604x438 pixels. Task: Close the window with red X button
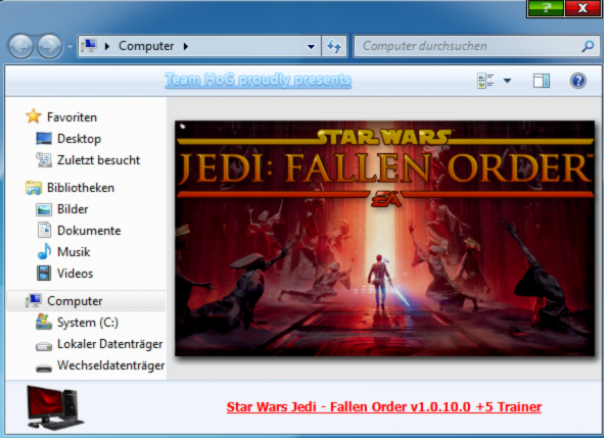(582, 8)
